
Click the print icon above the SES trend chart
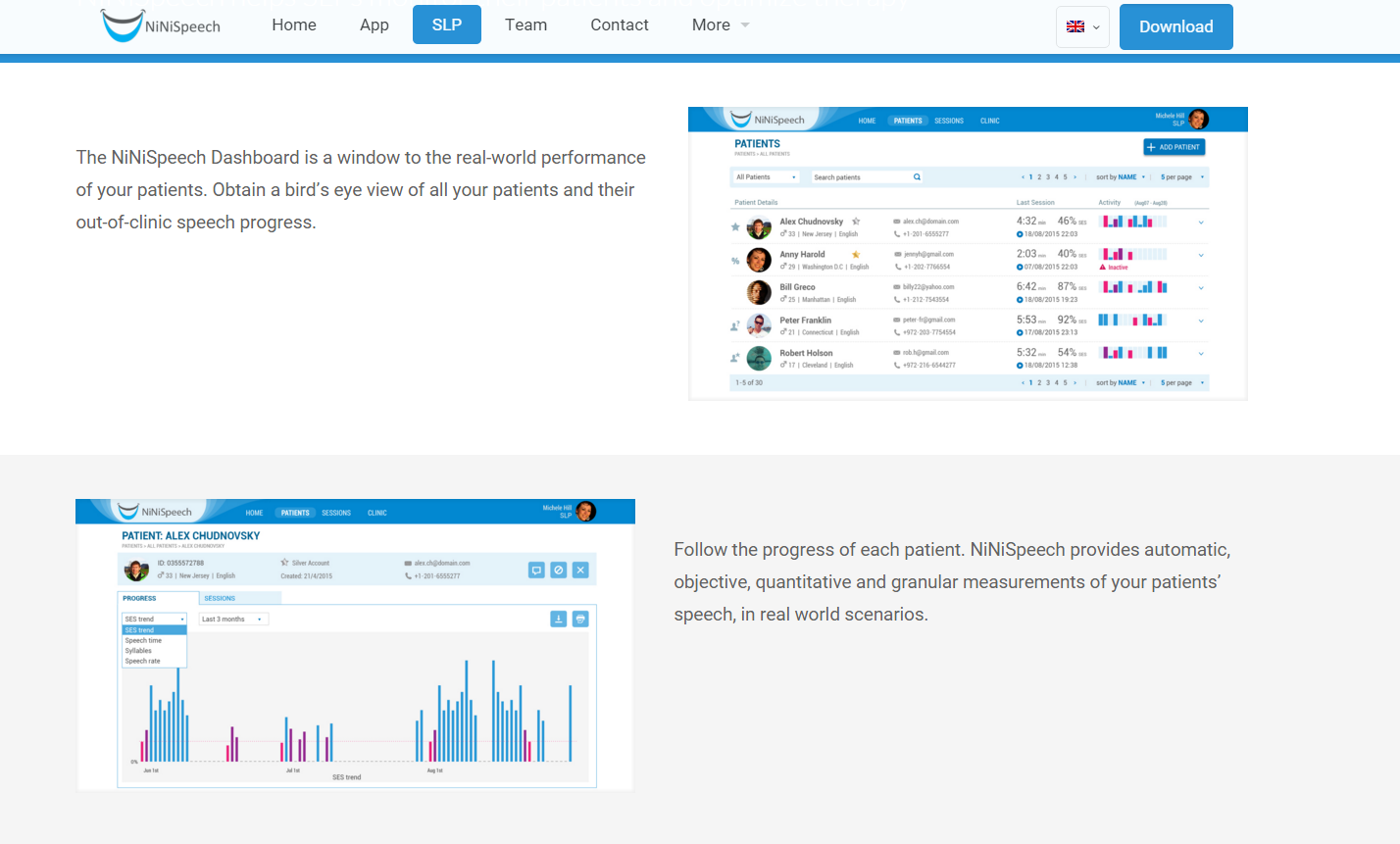coord(580,619)
